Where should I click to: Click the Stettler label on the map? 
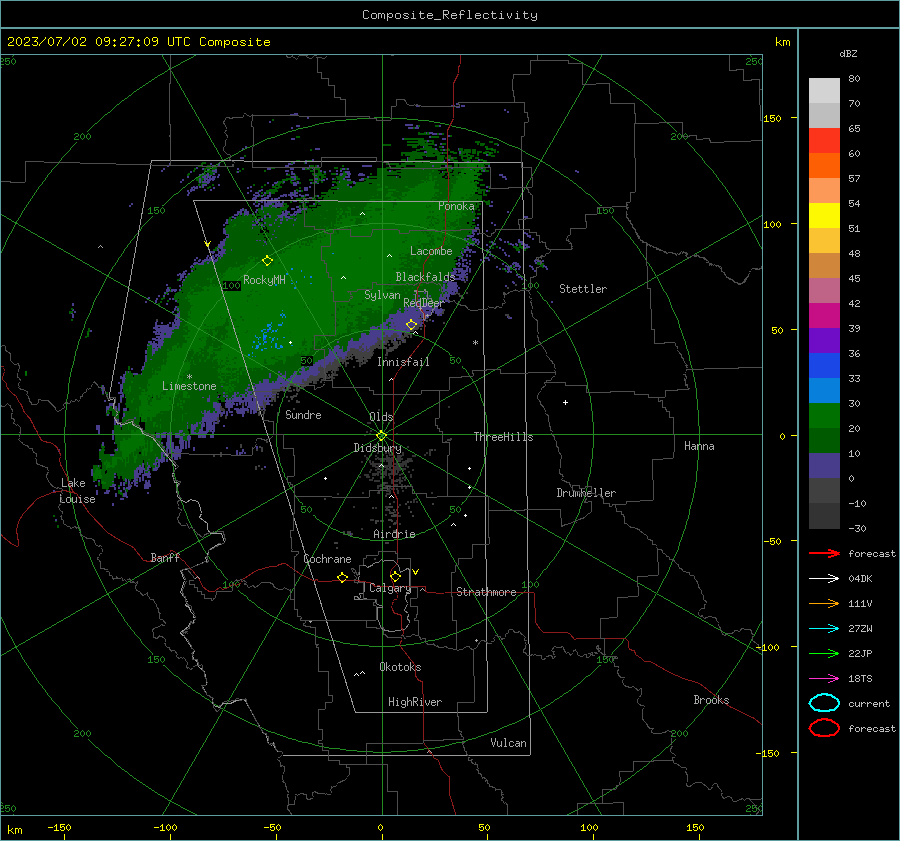(x=583, y=289)
